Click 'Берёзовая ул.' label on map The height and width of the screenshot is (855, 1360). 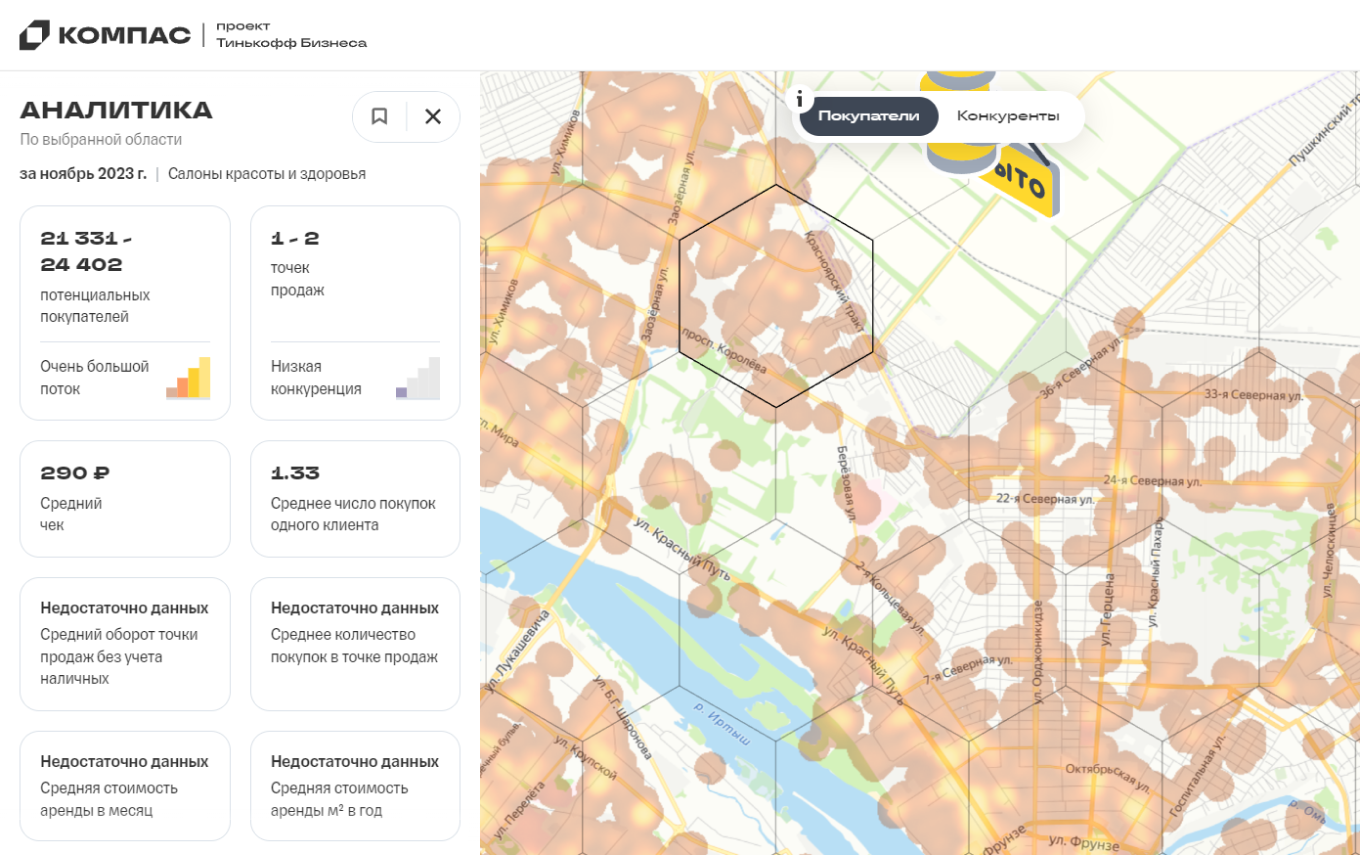(x=846, y=484)
